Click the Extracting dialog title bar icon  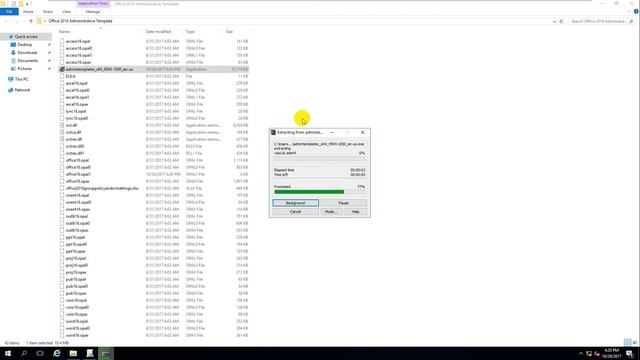[273, 133]
